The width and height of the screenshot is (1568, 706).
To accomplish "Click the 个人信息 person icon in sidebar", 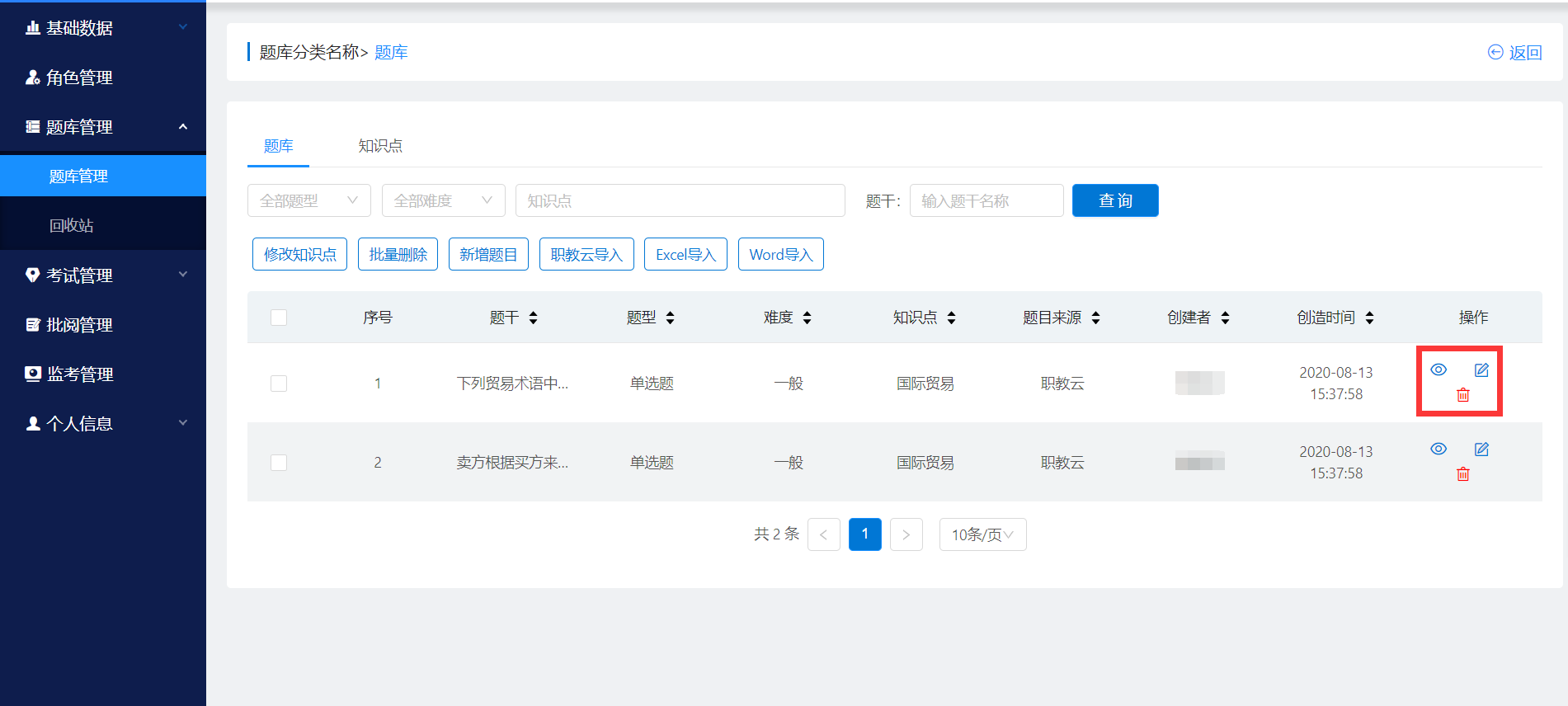I will [x=33, y=424].
